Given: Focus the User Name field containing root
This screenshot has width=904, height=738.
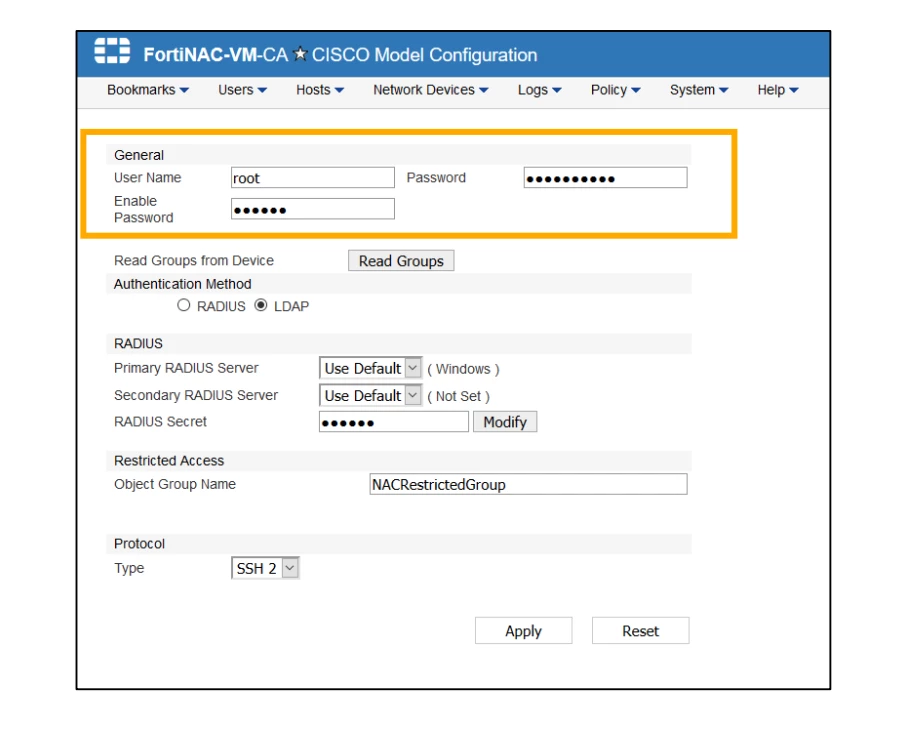Looking at the screenshot, I should (x=313, y=178).
